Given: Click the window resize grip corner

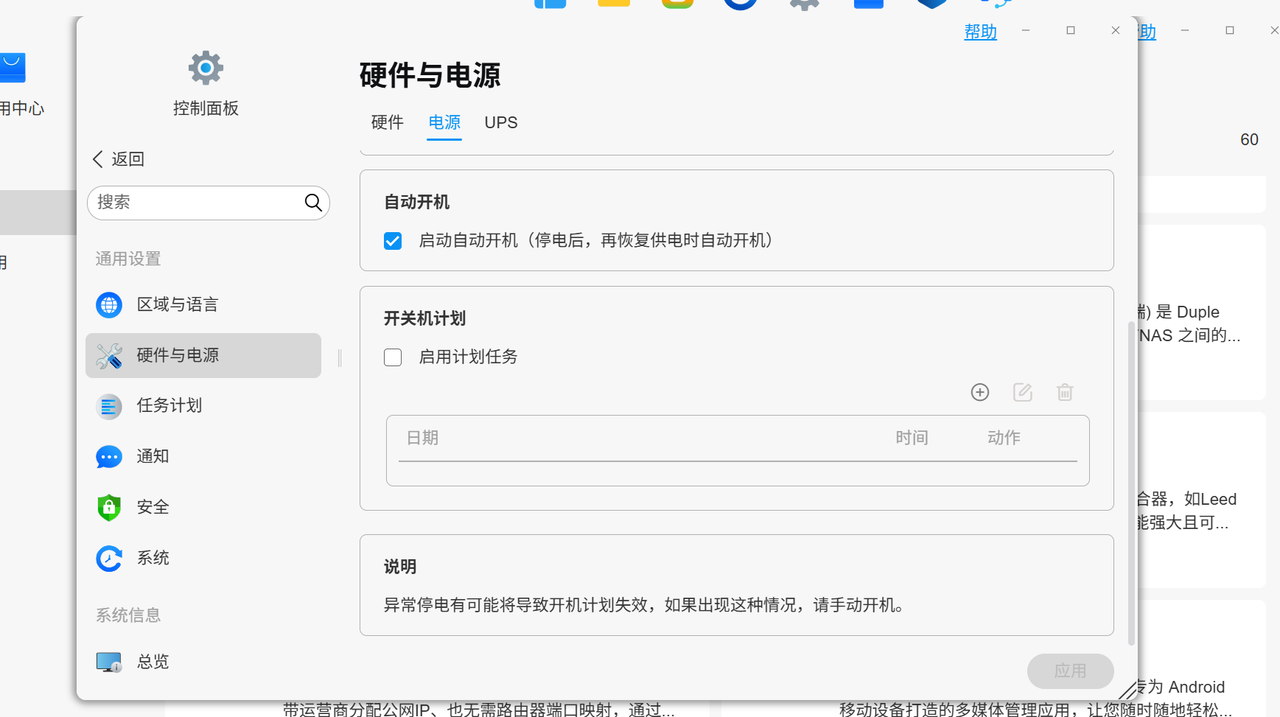Looking at the screenshot, I should tap(1127, 689).
